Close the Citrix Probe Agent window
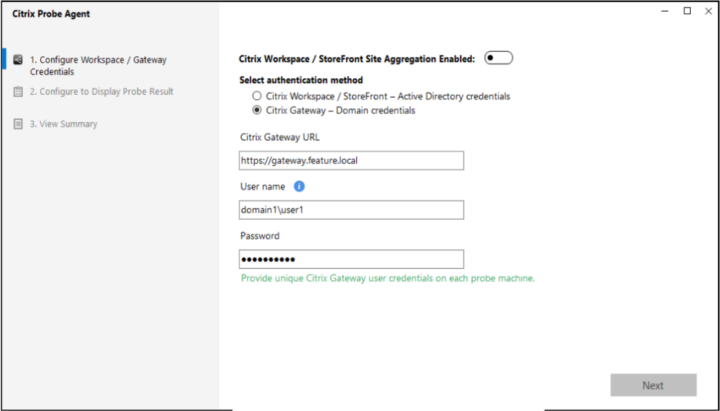This screenshot has width=720, height=411. pos(707,11)
